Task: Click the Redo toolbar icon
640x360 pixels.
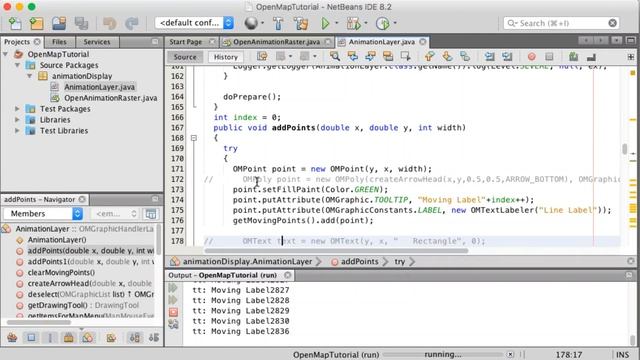Action: (131, 23)
